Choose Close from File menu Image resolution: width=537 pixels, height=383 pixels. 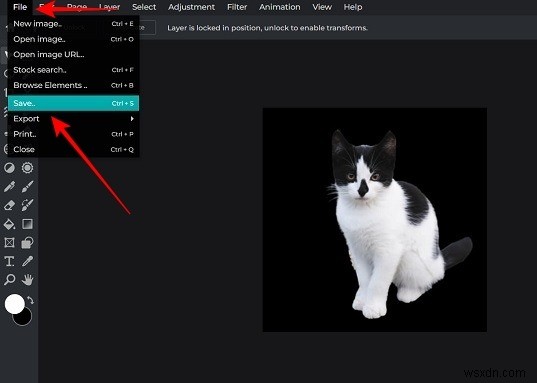[73, 149]
